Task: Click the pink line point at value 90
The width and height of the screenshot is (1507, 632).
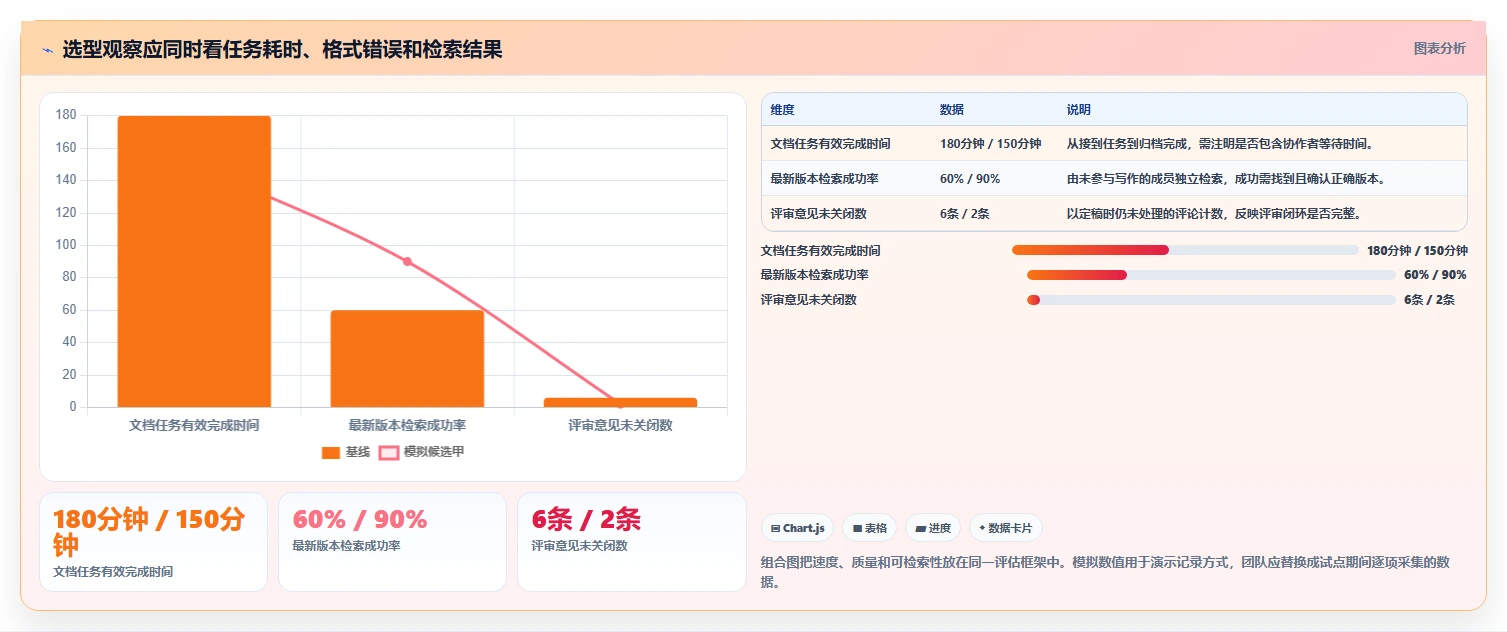Action: [x=407, y=262]
